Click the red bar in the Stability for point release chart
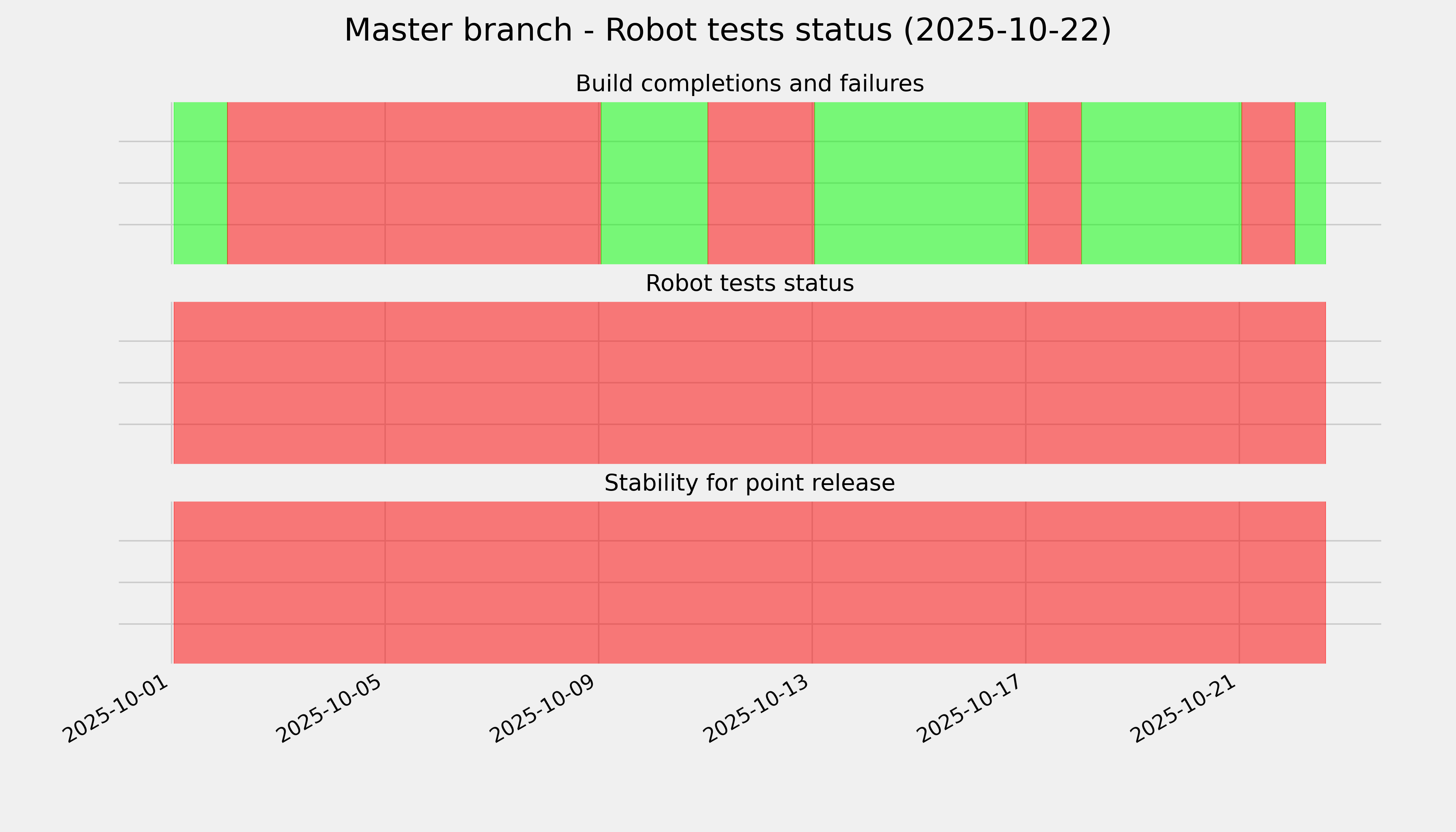Viewport: 1456px width, 832px height. pyautogui.click(x=749, y=582)
